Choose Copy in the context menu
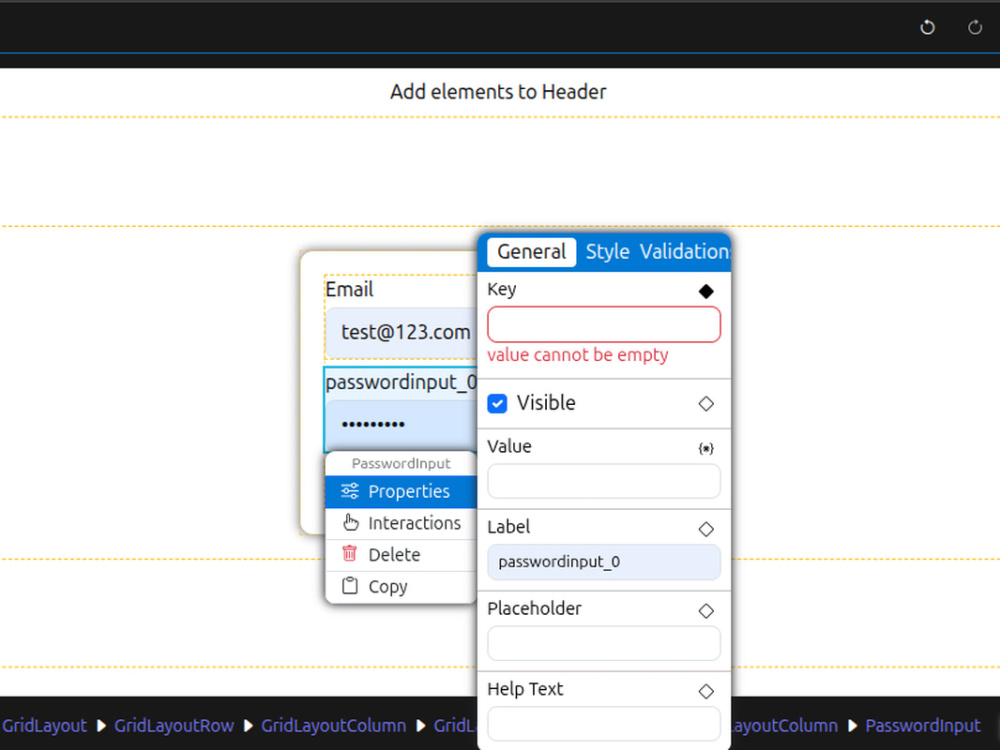 click(x=401, y=587)
